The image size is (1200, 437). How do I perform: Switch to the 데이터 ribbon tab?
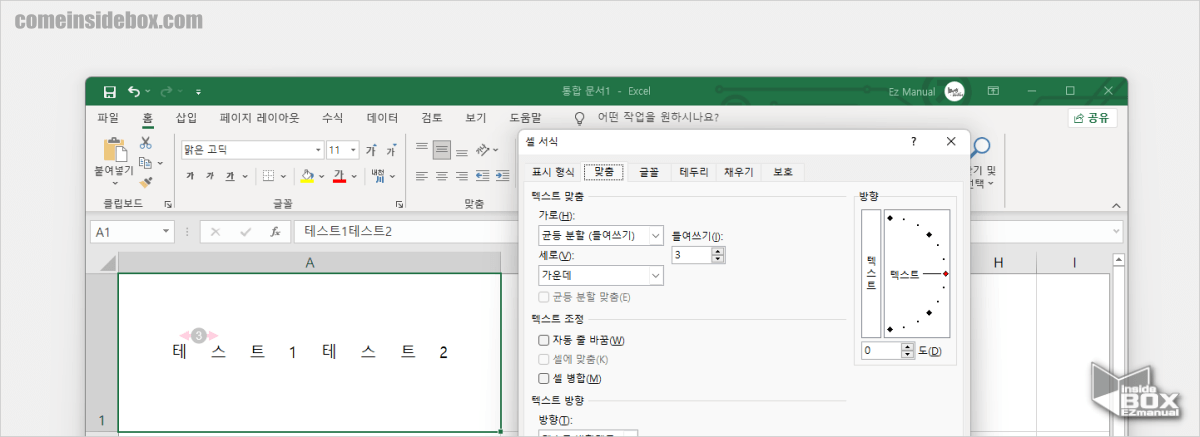(x=382, y=117)
